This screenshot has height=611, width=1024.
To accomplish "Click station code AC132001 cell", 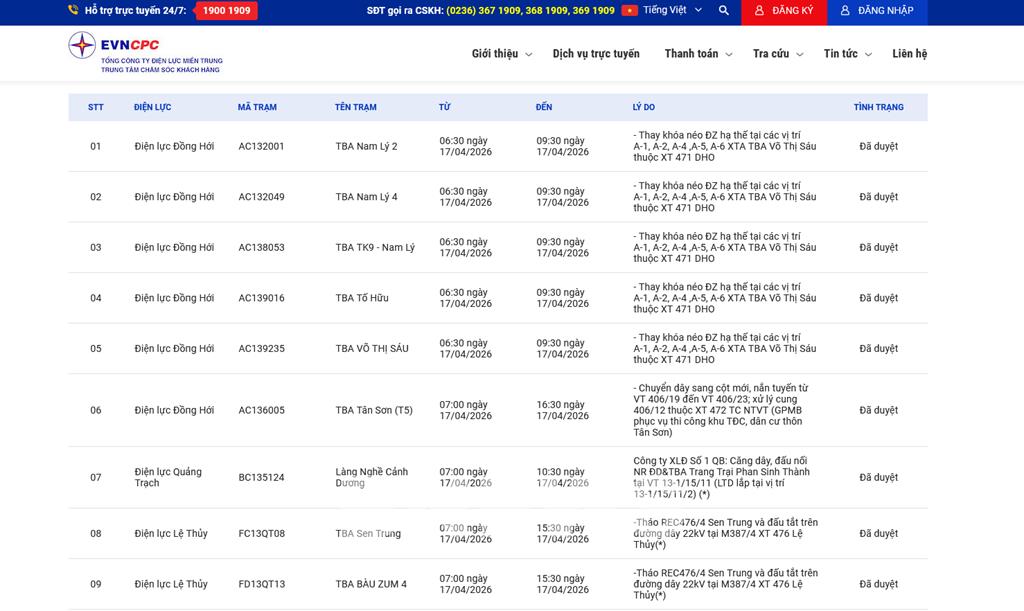I will (261, 147).
